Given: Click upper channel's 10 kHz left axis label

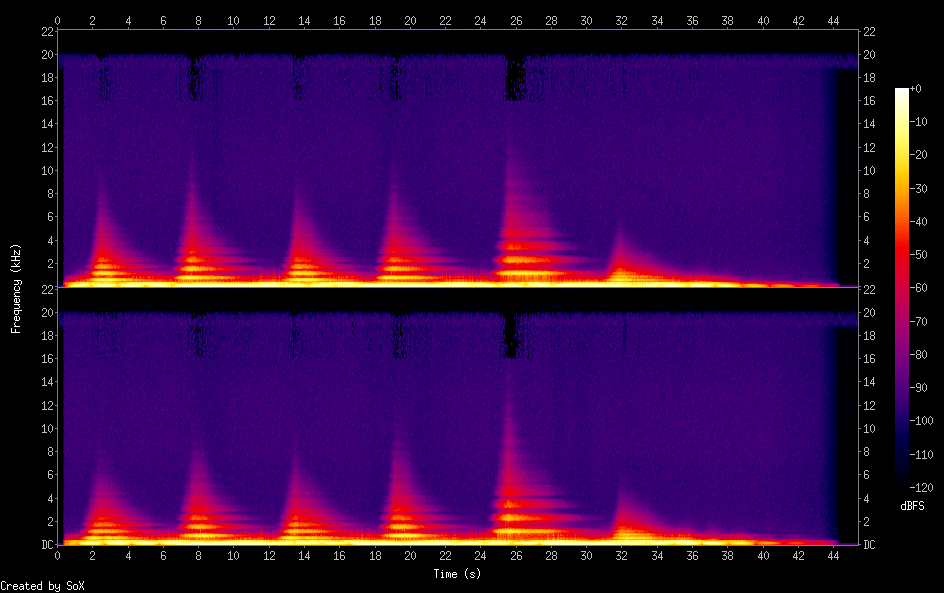Looking at the screenshot, I should pos(46,170).
